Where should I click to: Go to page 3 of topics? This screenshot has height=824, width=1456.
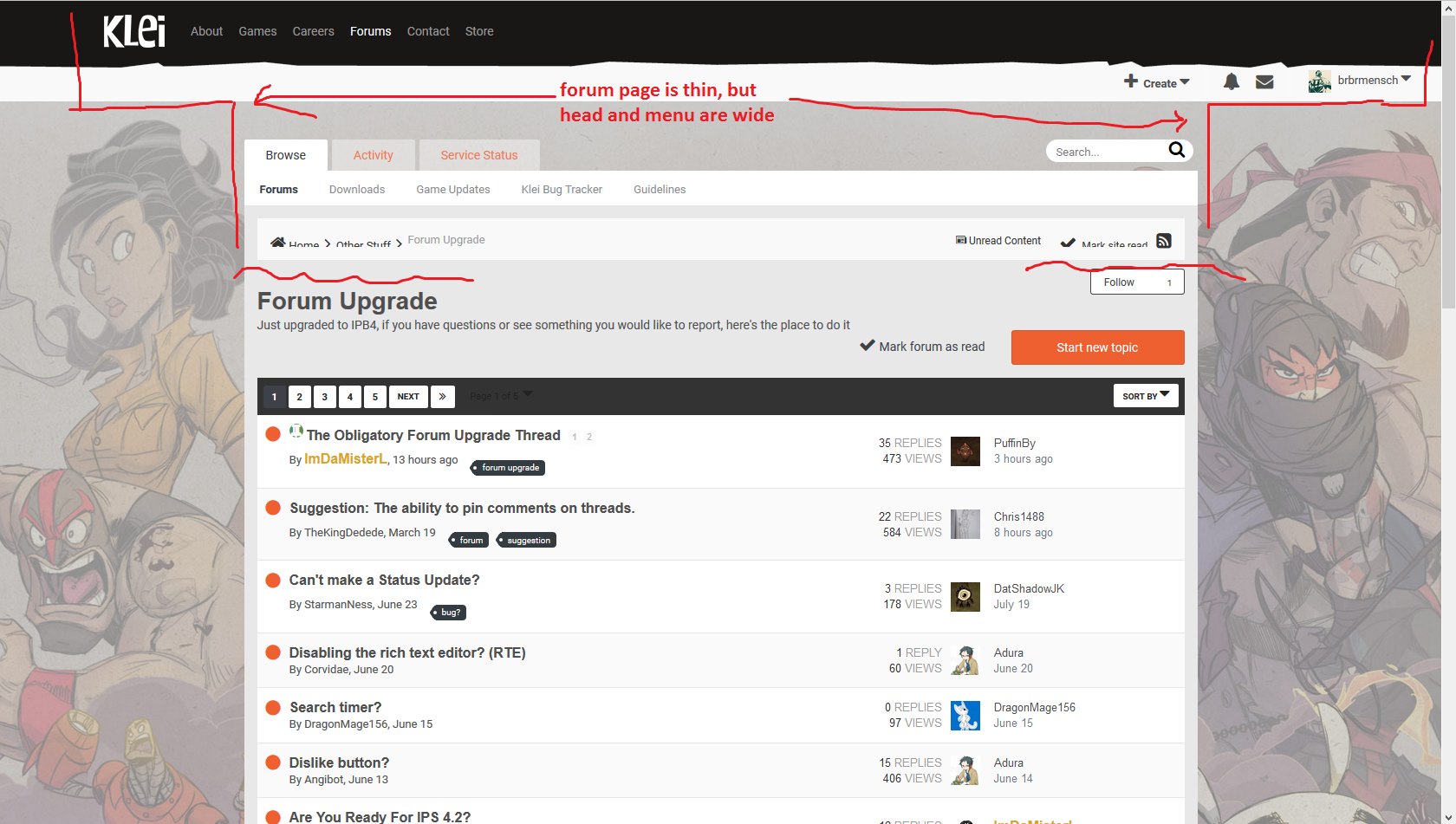(325, 397)
